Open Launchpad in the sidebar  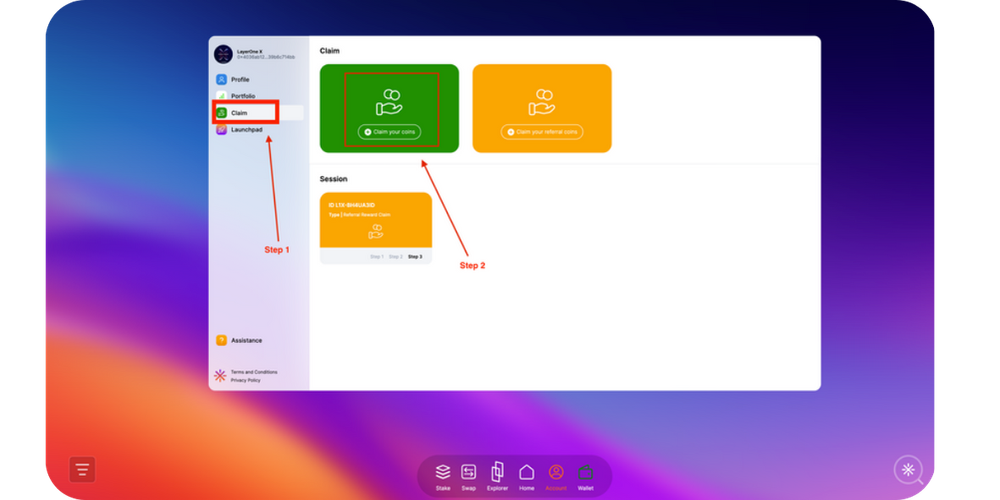[245, 130]
